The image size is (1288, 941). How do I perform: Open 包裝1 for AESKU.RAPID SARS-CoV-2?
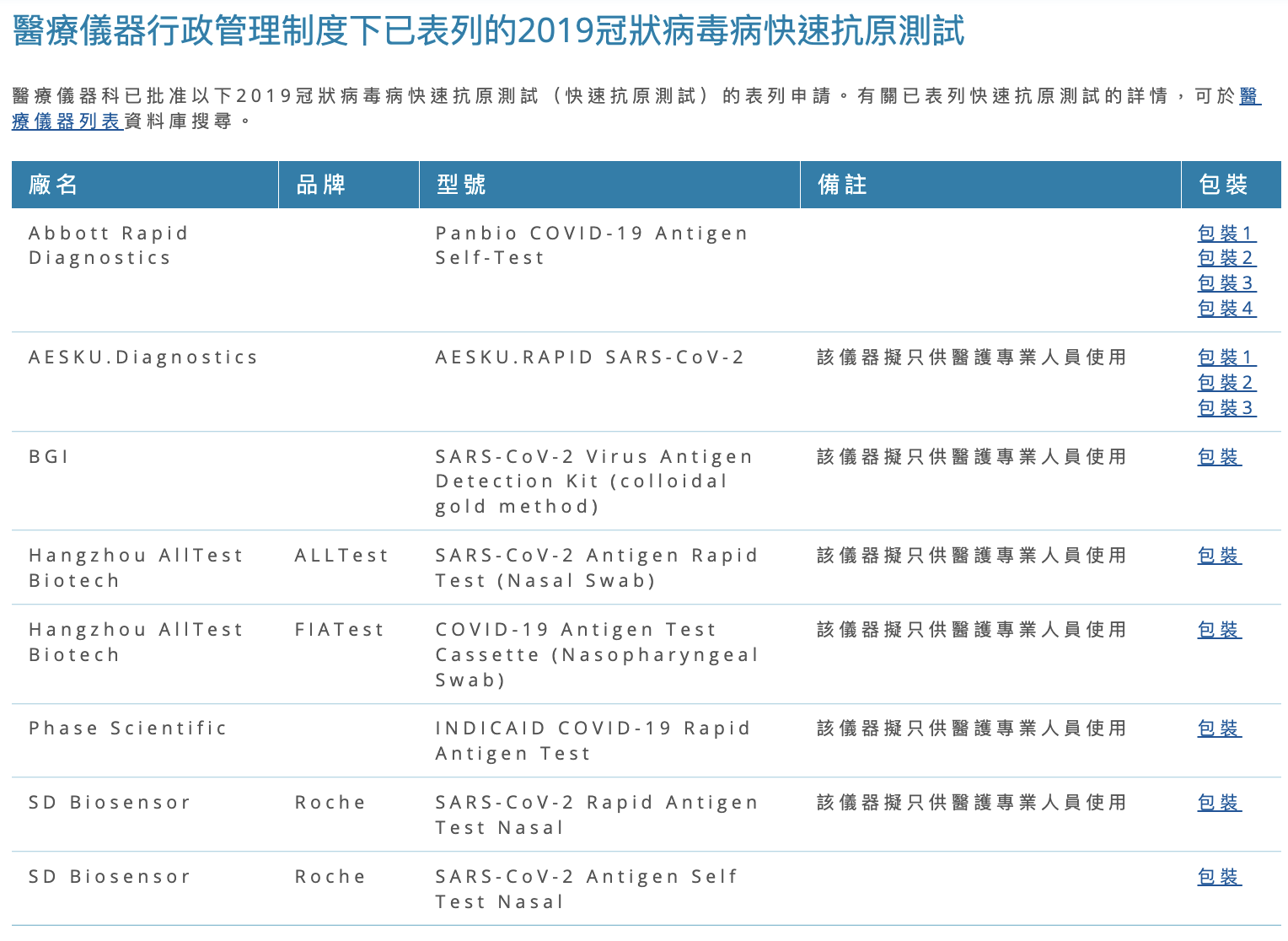[x=1226, y=358]
